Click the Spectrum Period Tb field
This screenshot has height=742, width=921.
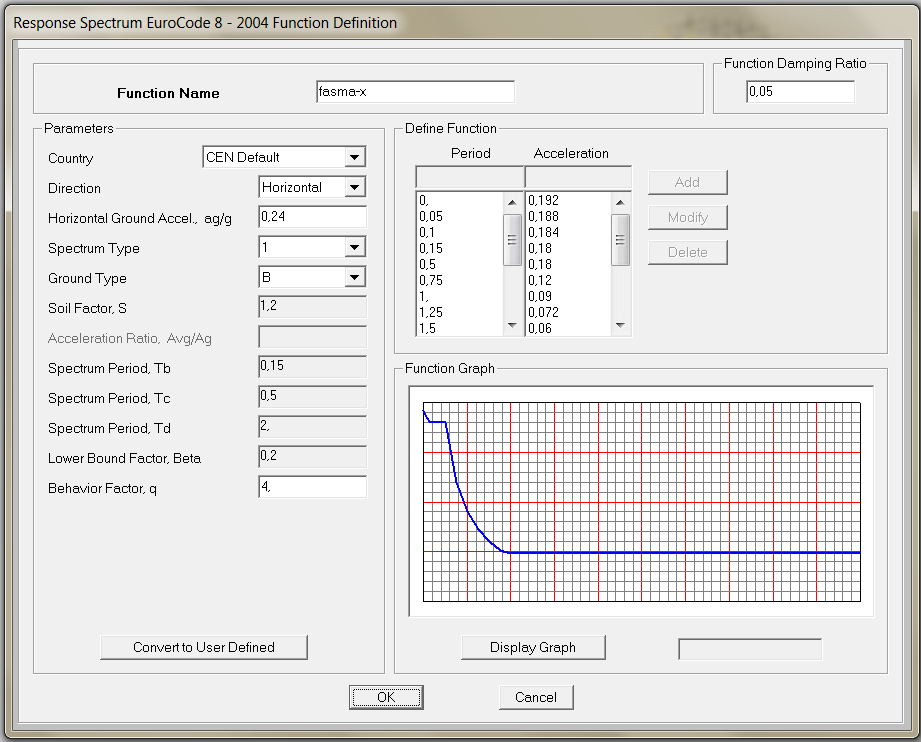[x=312, y=367]
